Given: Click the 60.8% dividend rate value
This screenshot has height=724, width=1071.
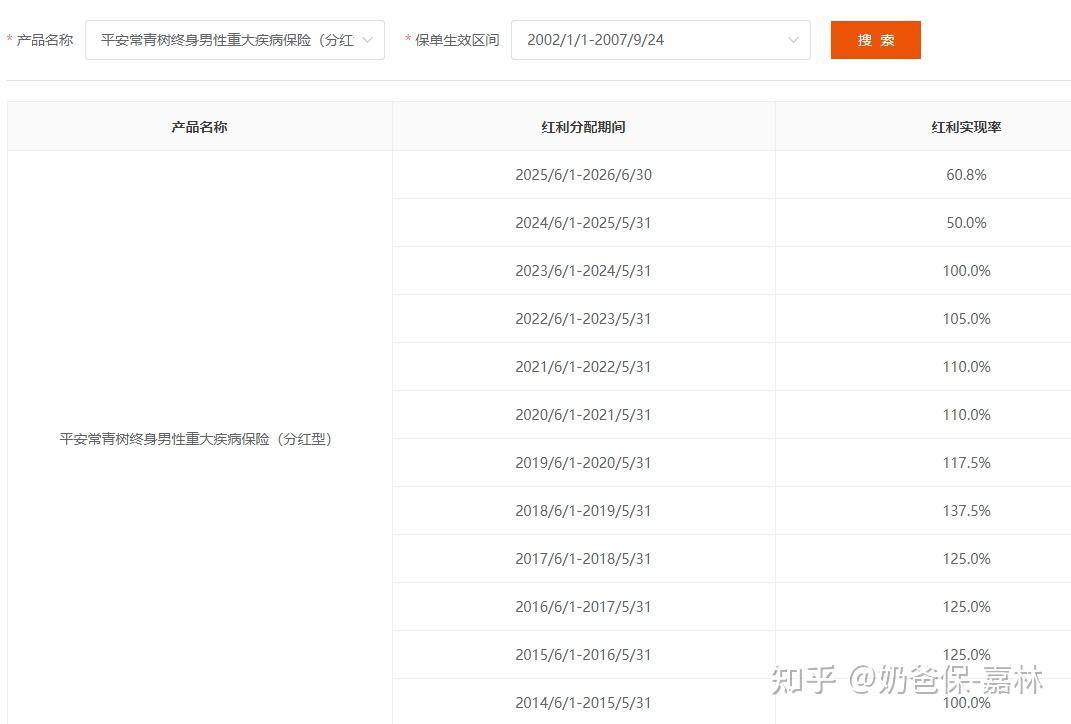Looking at the screenshot, I should click(x=966, y=175).
